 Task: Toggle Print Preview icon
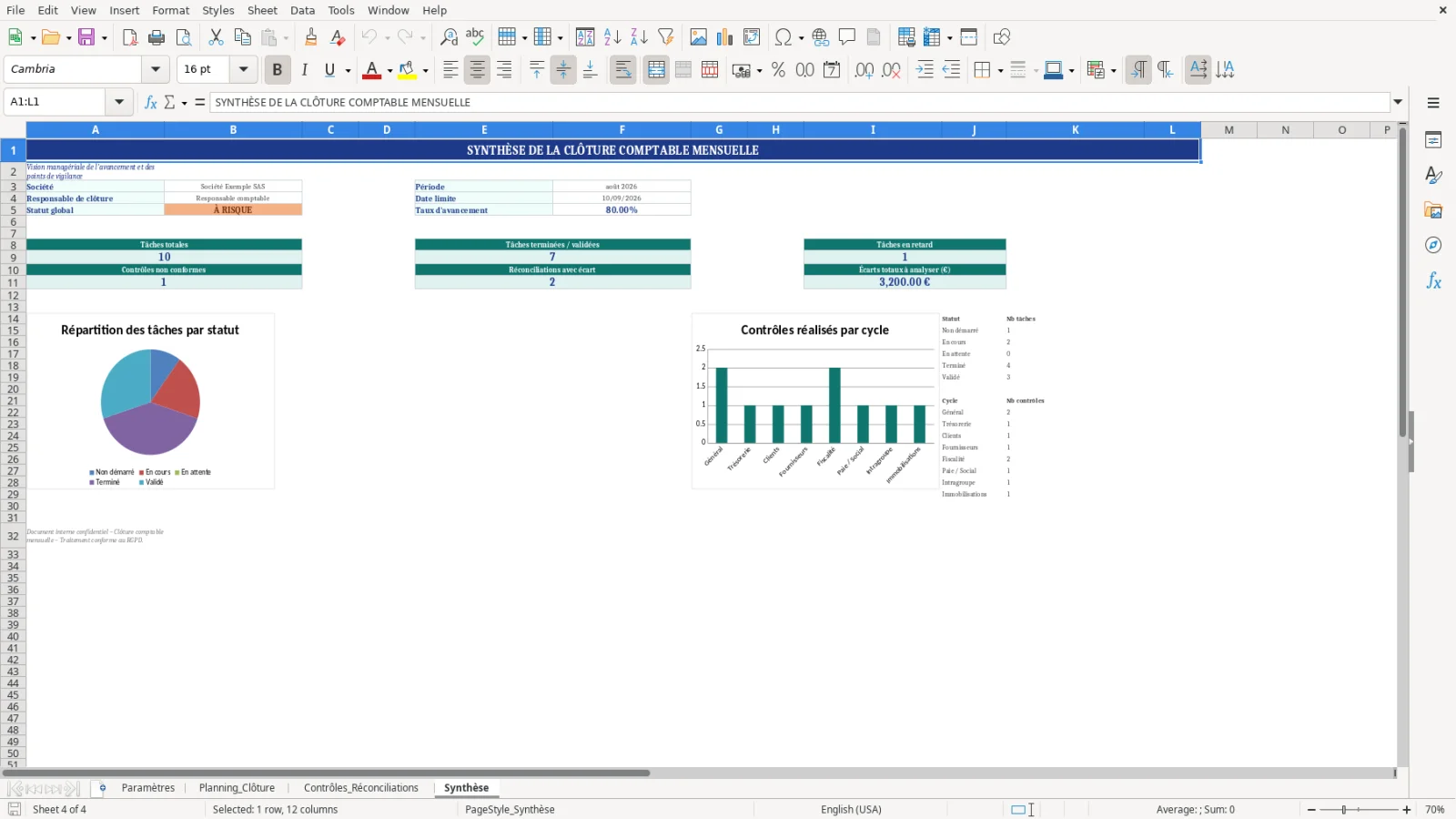tap(184, 37)
